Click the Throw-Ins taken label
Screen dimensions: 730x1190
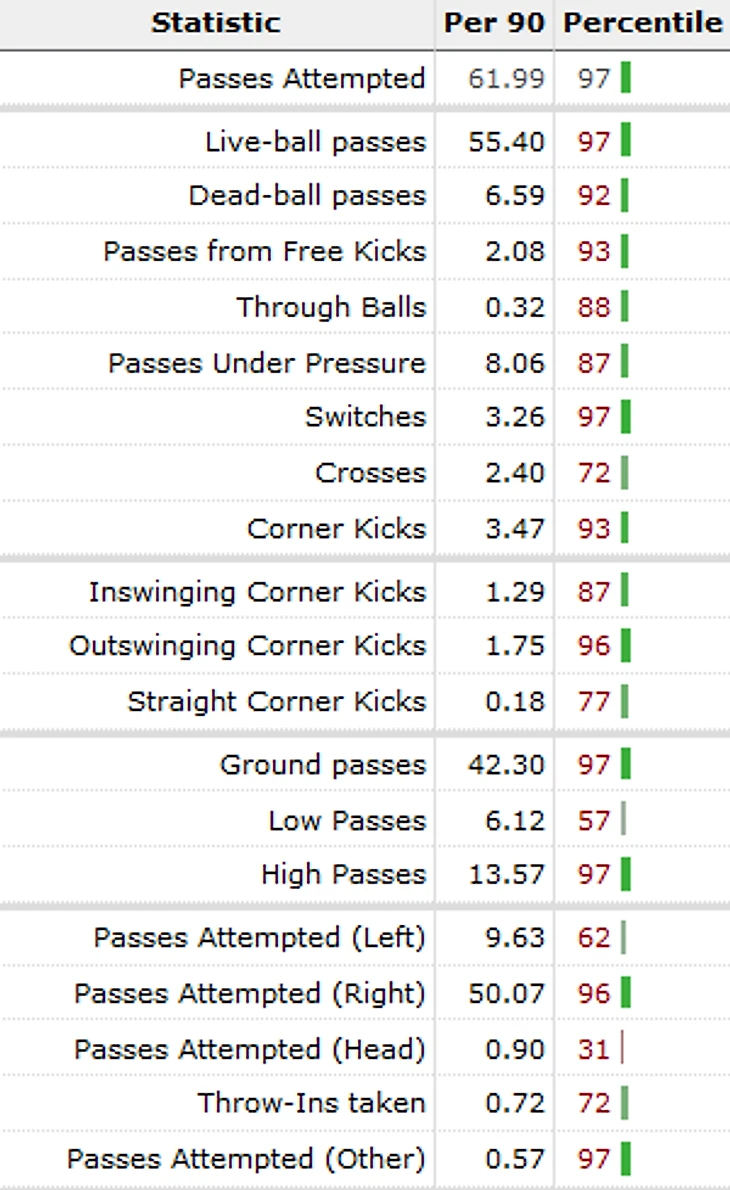(311, 1104)
